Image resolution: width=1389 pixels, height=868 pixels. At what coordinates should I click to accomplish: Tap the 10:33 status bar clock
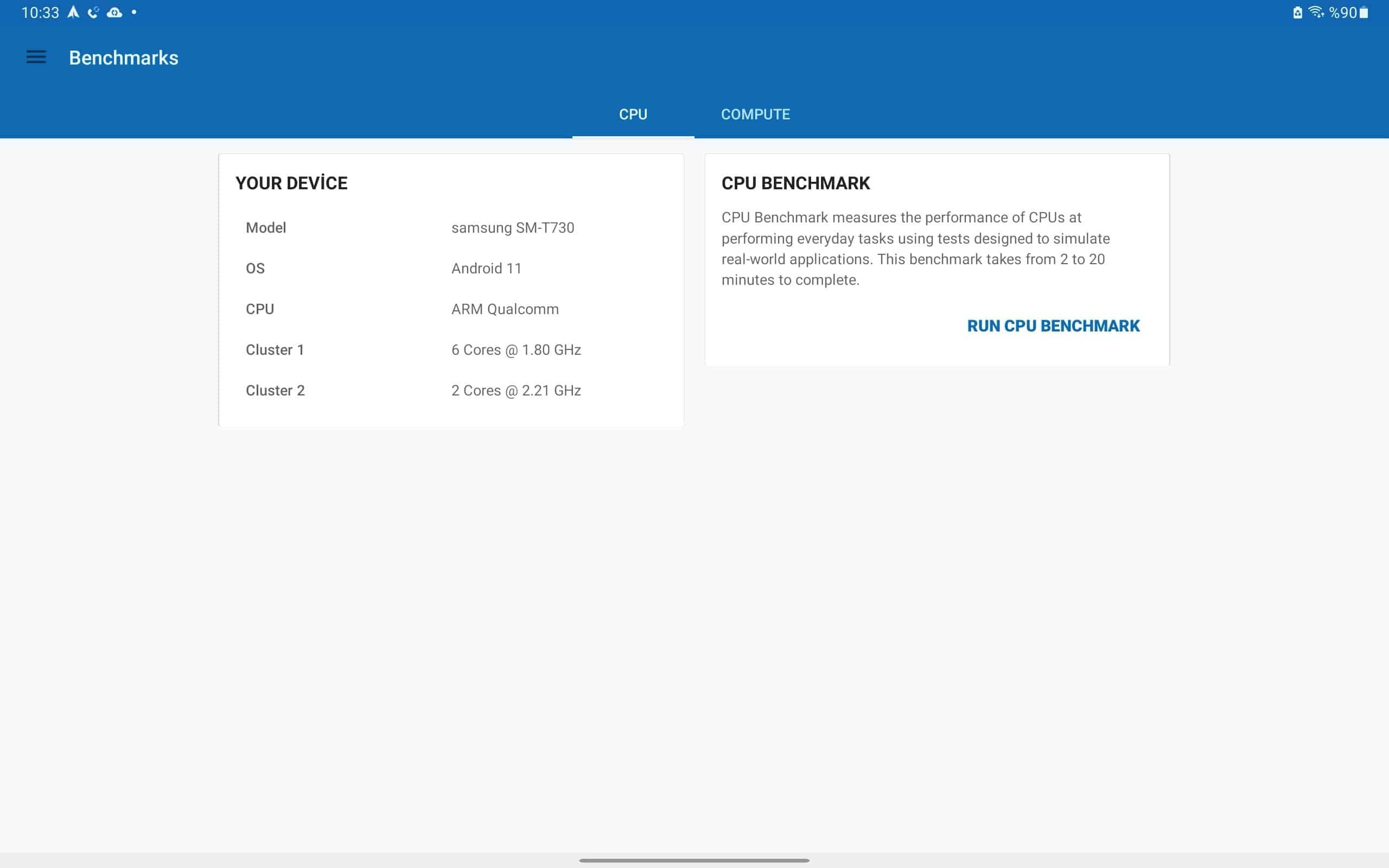coord(40,12)
